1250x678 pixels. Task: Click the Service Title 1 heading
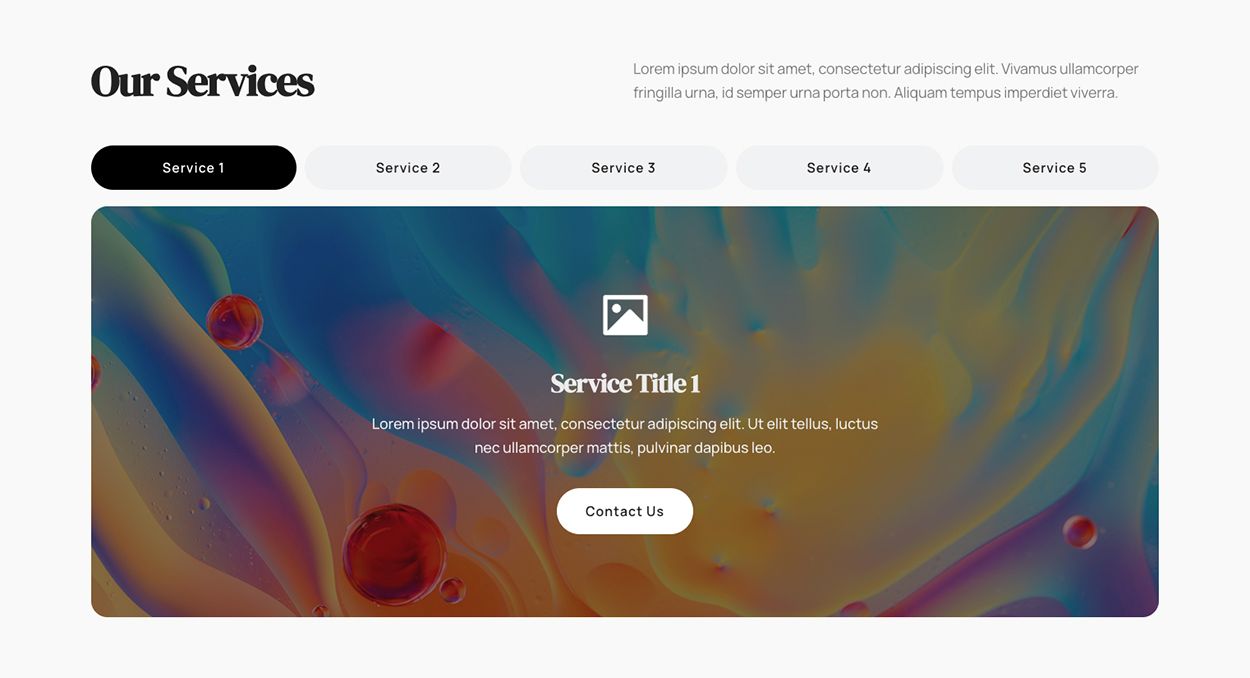(625, 383)
